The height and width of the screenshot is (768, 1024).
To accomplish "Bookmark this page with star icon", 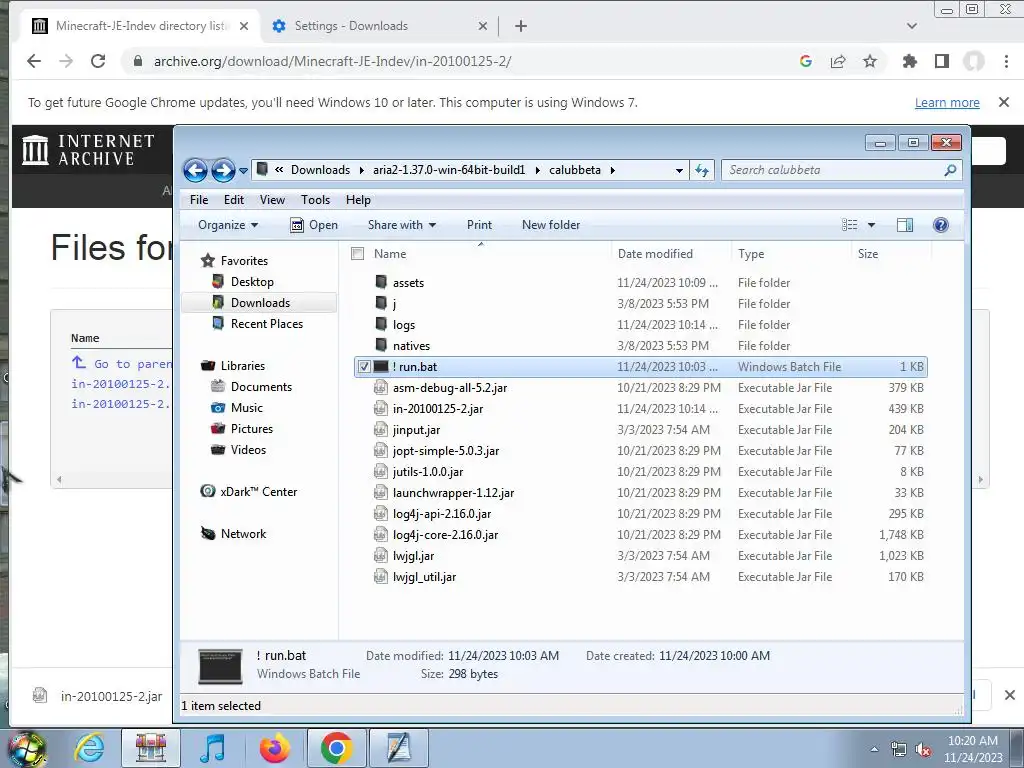I will click(870, 61).
